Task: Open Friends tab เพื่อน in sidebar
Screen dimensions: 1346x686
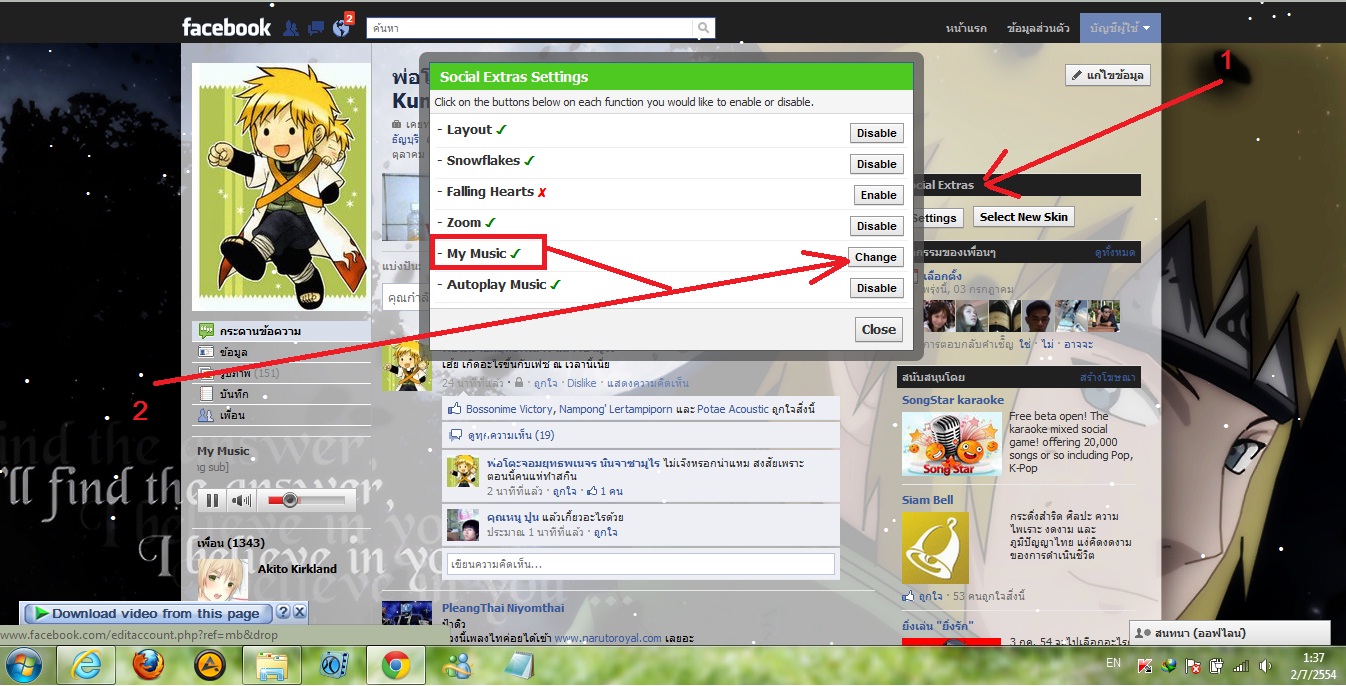Action: tap(282, 415)
